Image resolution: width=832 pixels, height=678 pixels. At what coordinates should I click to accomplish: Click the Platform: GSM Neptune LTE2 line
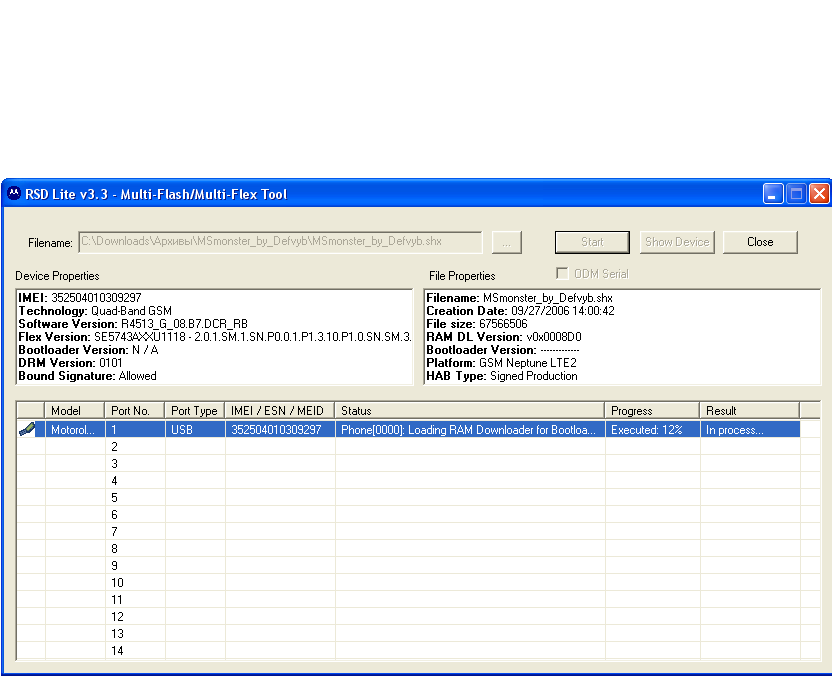pos(501,363)
